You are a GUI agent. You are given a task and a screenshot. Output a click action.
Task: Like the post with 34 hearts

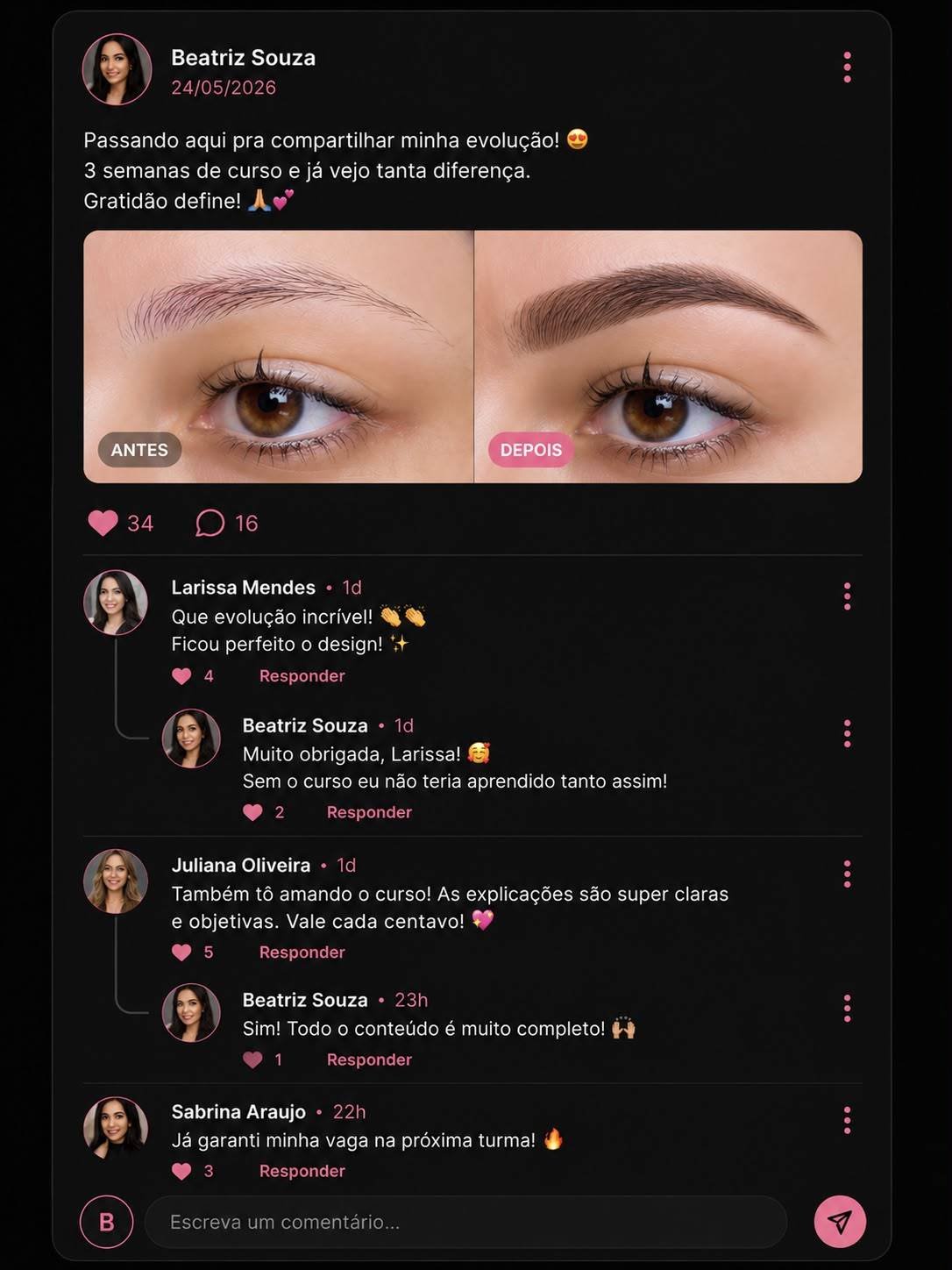click(103, 523)
